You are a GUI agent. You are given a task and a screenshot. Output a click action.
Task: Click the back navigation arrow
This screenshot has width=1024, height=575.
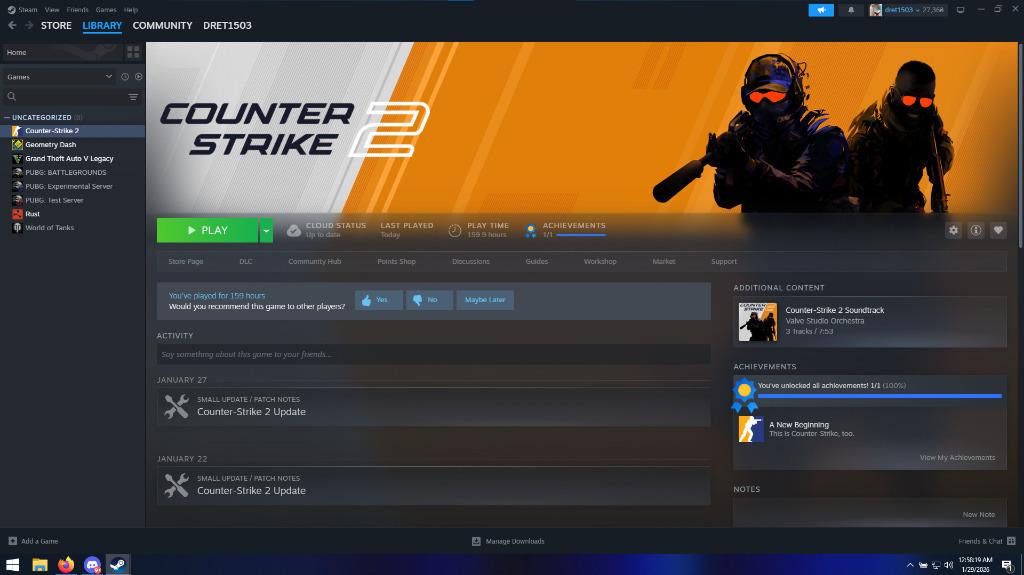(x=12, y=25)
